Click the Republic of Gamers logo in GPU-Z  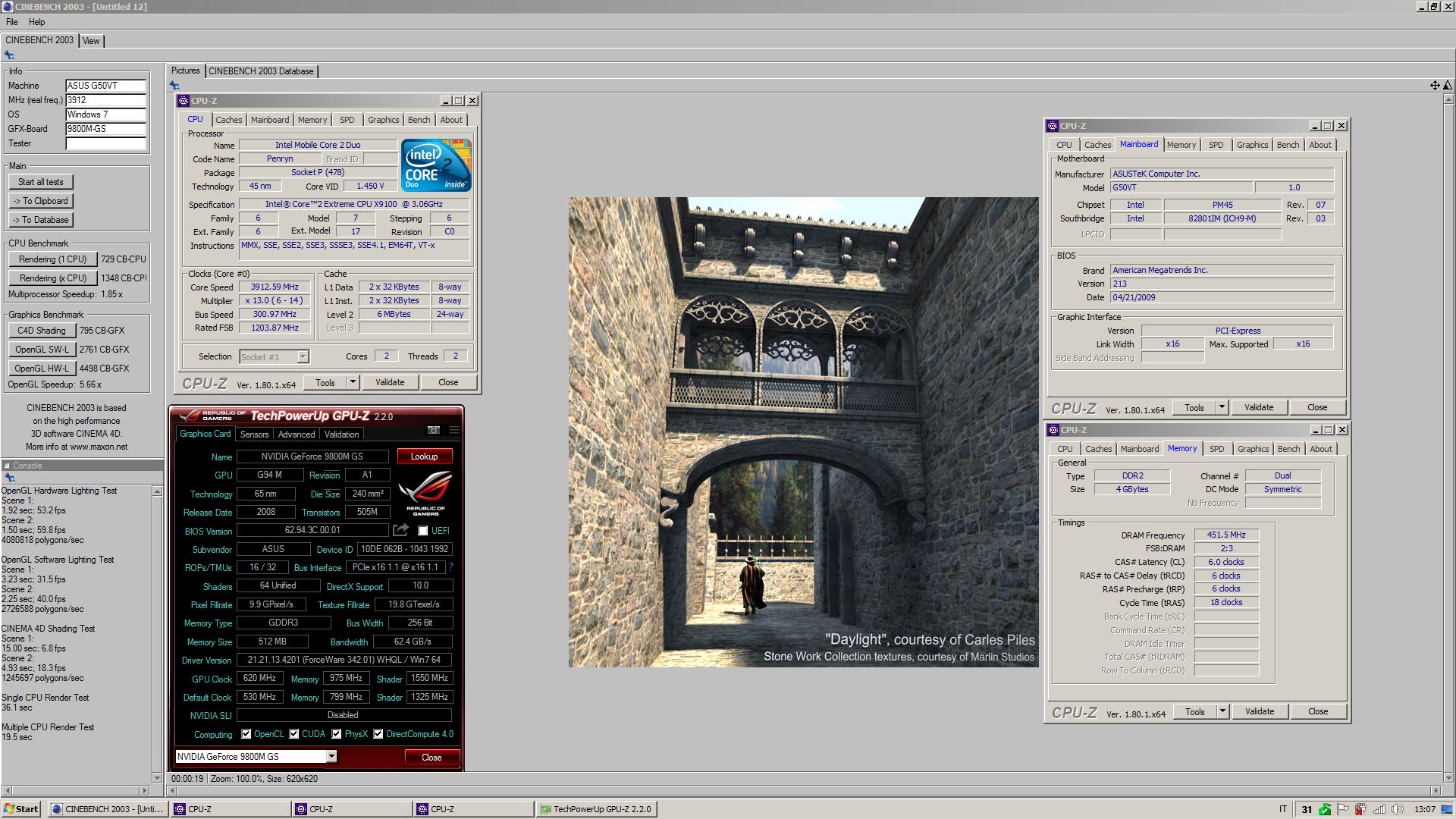[x=425, y=493]
